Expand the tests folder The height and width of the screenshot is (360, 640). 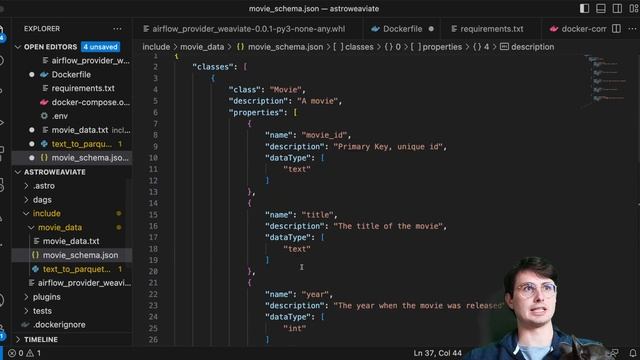point(27,311)
